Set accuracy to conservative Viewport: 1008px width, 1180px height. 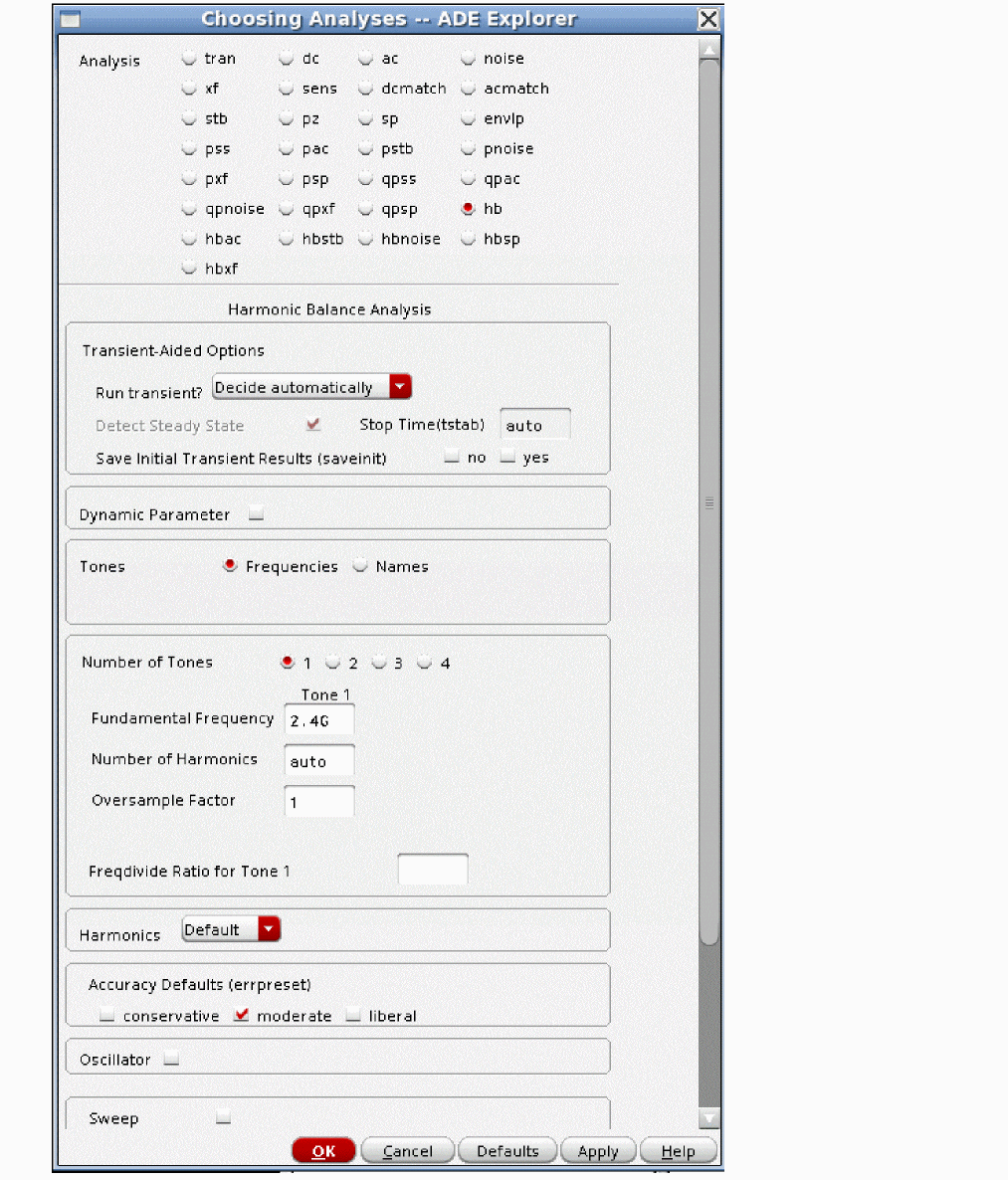point(107,1016)
